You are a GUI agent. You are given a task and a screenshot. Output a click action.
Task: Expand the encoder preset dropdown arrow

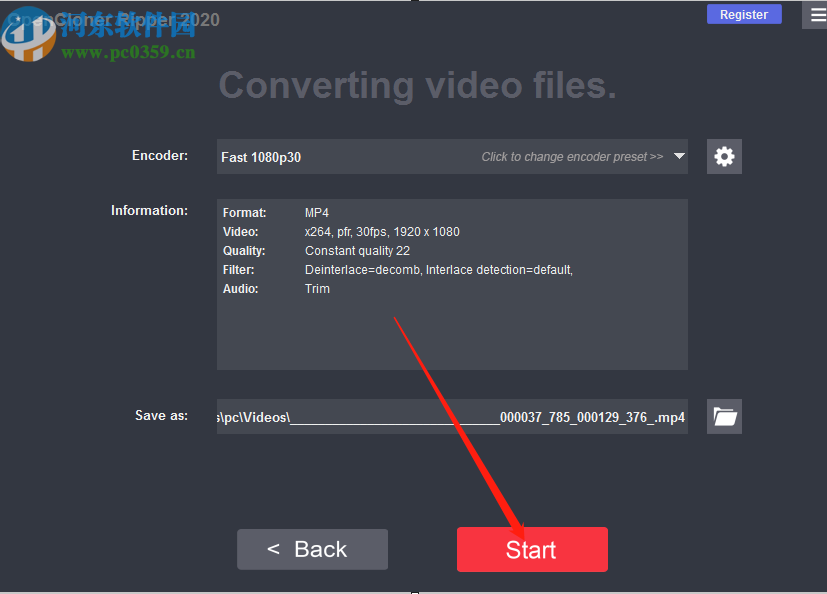point(679,156)
